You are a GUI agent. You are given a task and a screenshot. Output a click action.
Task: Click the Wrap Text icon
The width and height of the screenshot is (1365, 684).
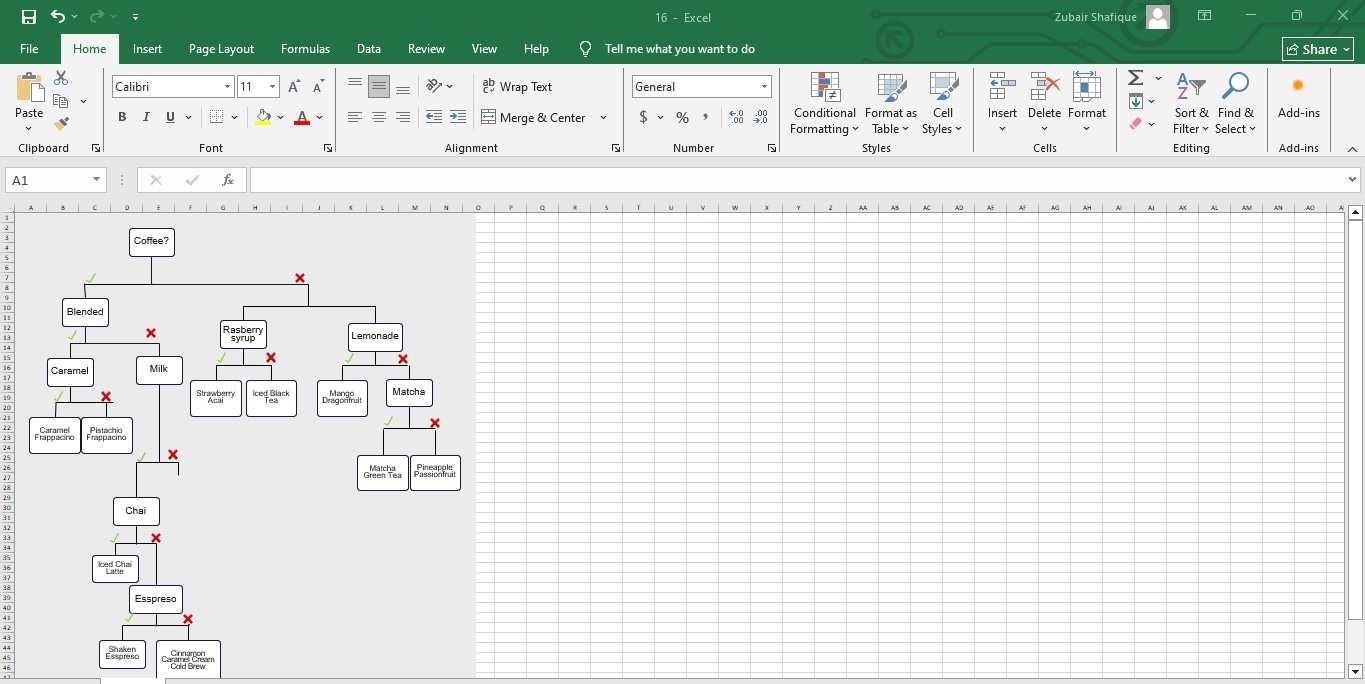(518, 87)
